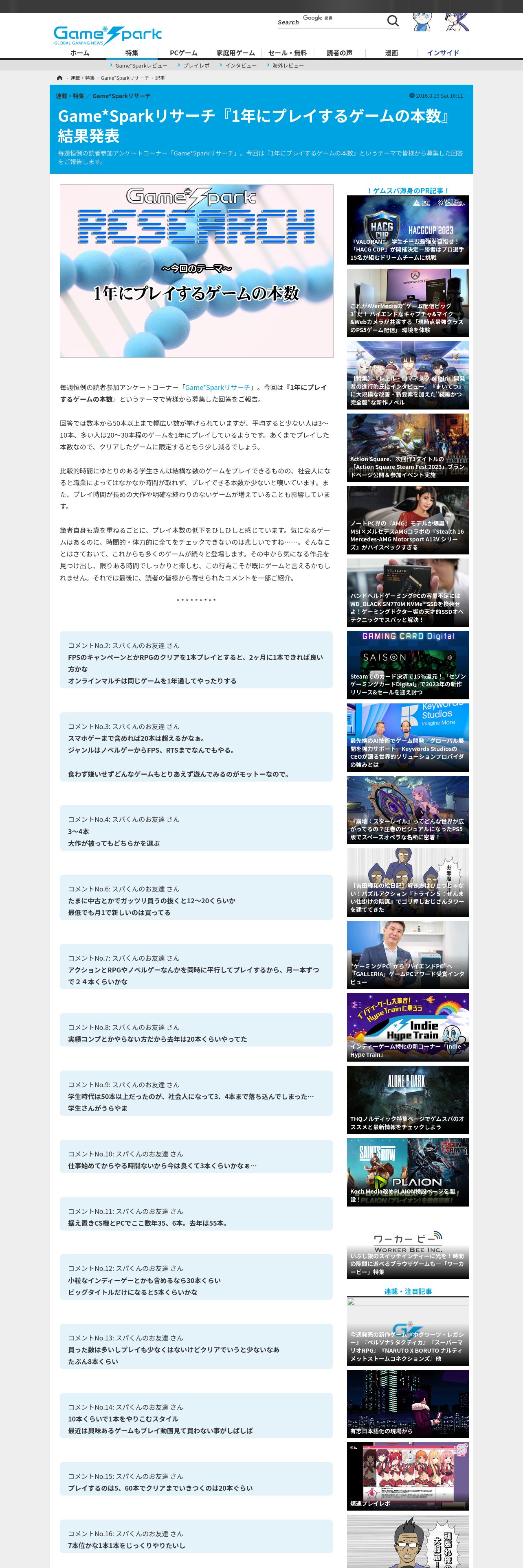Open the PCゲーム menu tab
Viewport: 523px width, 1568px height.
[183, 53]
